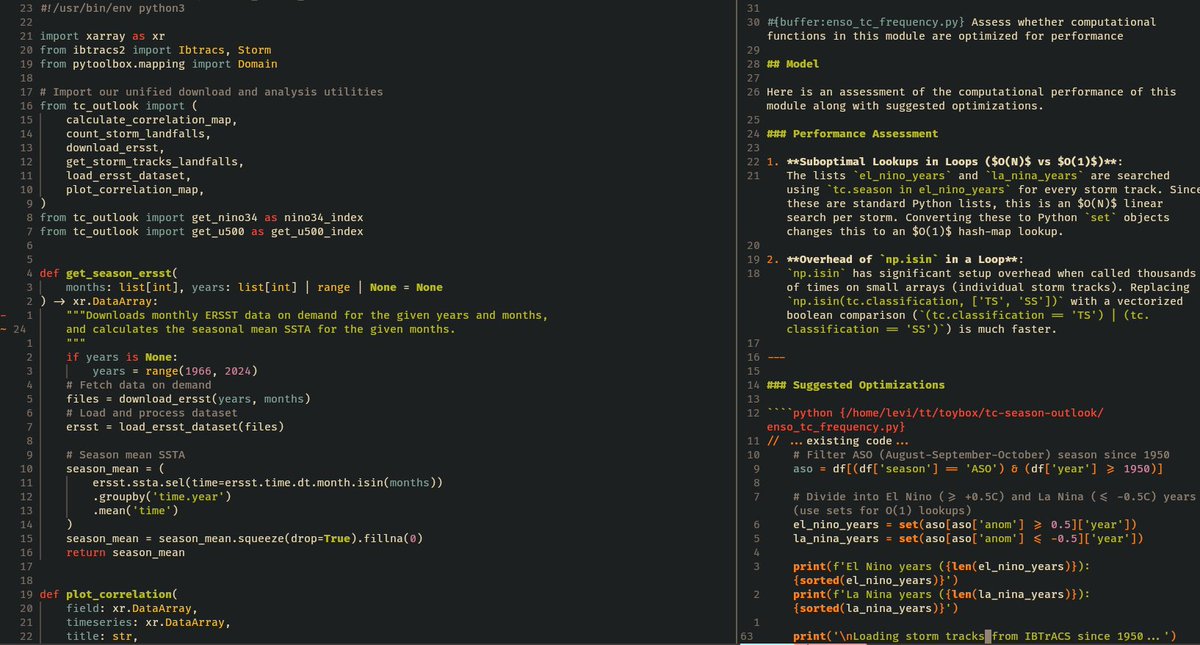Screen dimensions: 1200x645
Task: Click the '# Divide into El Nino' comment
Action: (994, 504)
